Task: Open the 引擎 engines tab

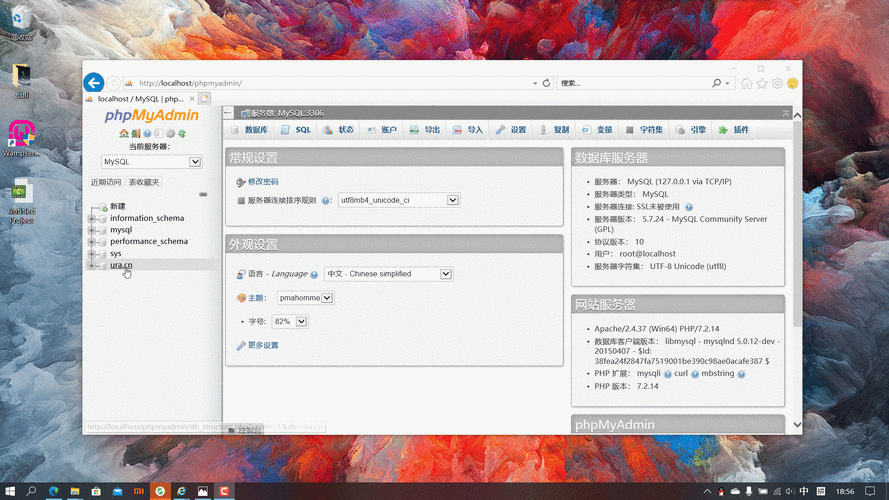Action: click(691, 130)
